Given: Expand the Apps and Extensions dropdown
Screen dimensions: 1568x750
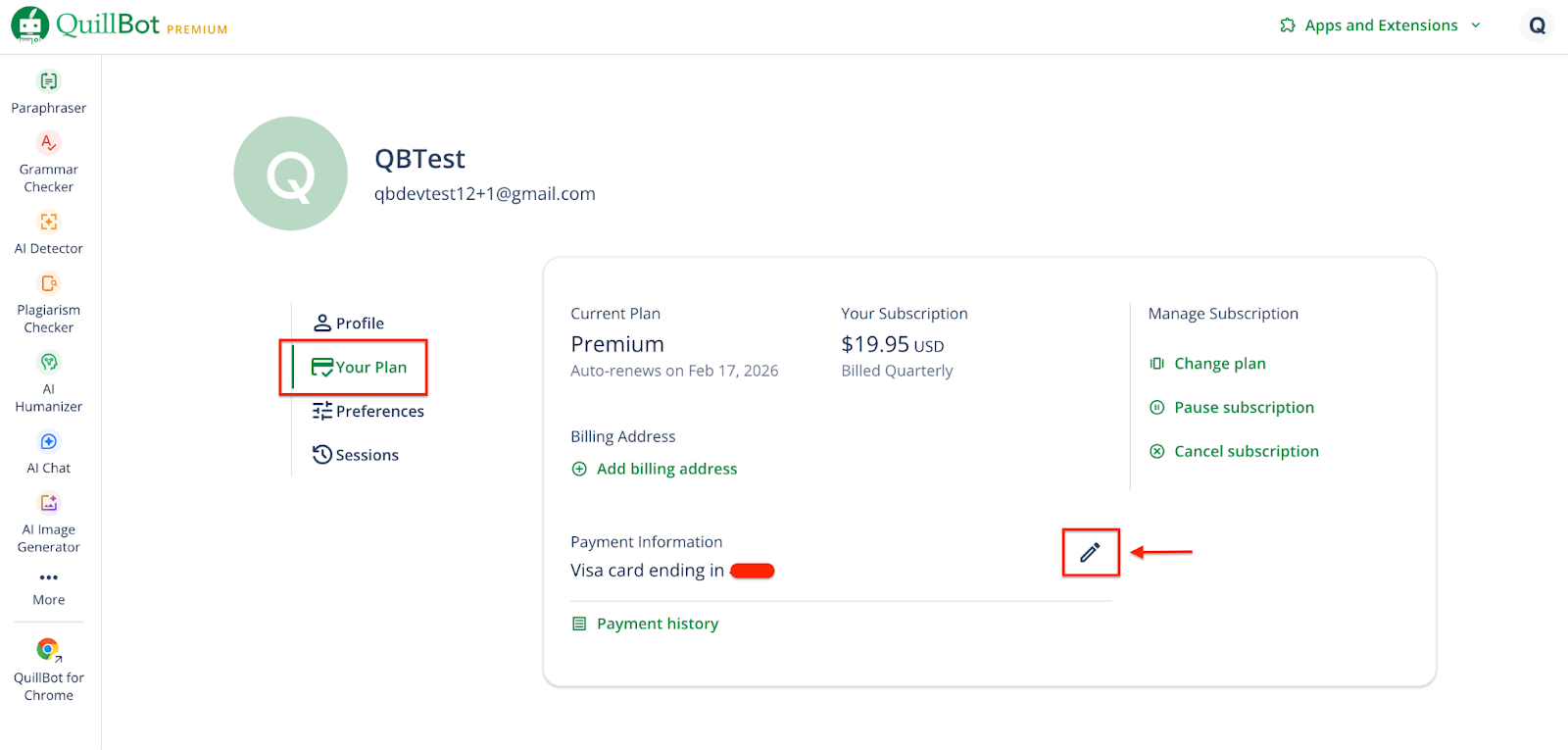Looking at the screenshot, I should pyautogui.click(x=1381, y=25).
